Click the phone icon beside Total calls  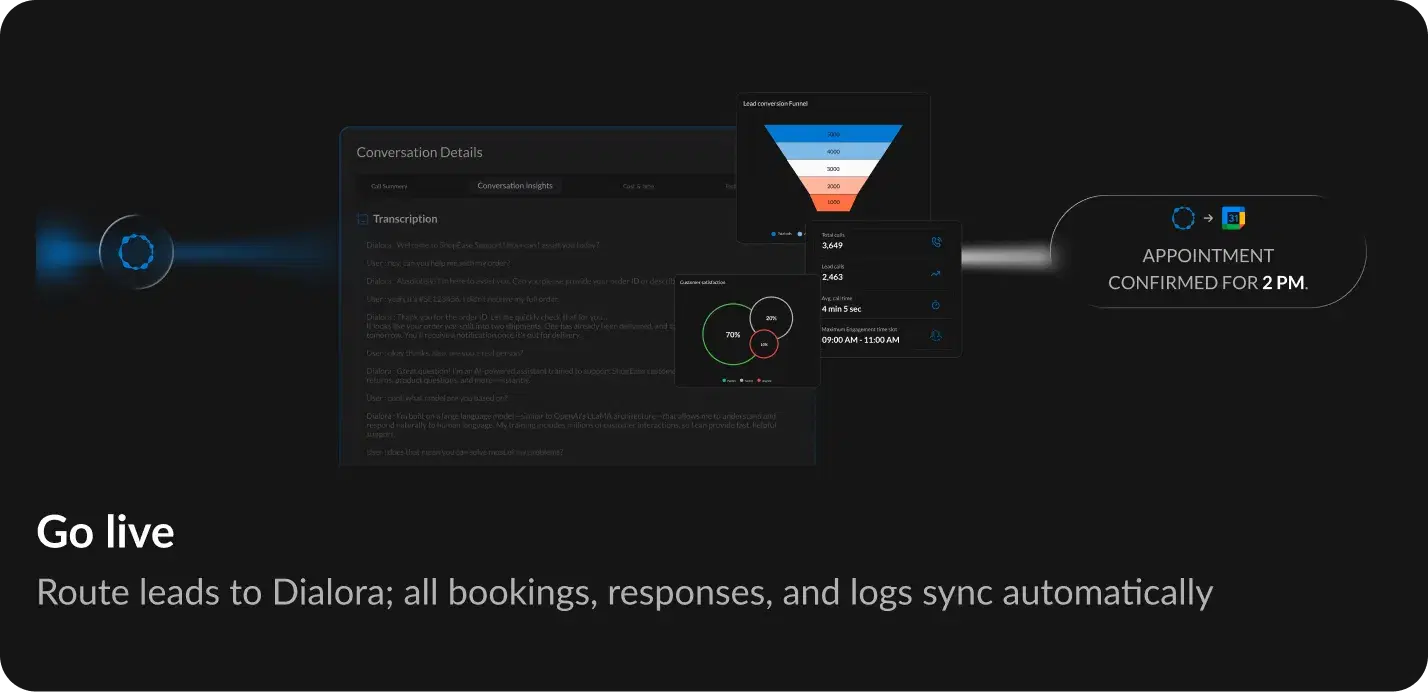[936, 241]
